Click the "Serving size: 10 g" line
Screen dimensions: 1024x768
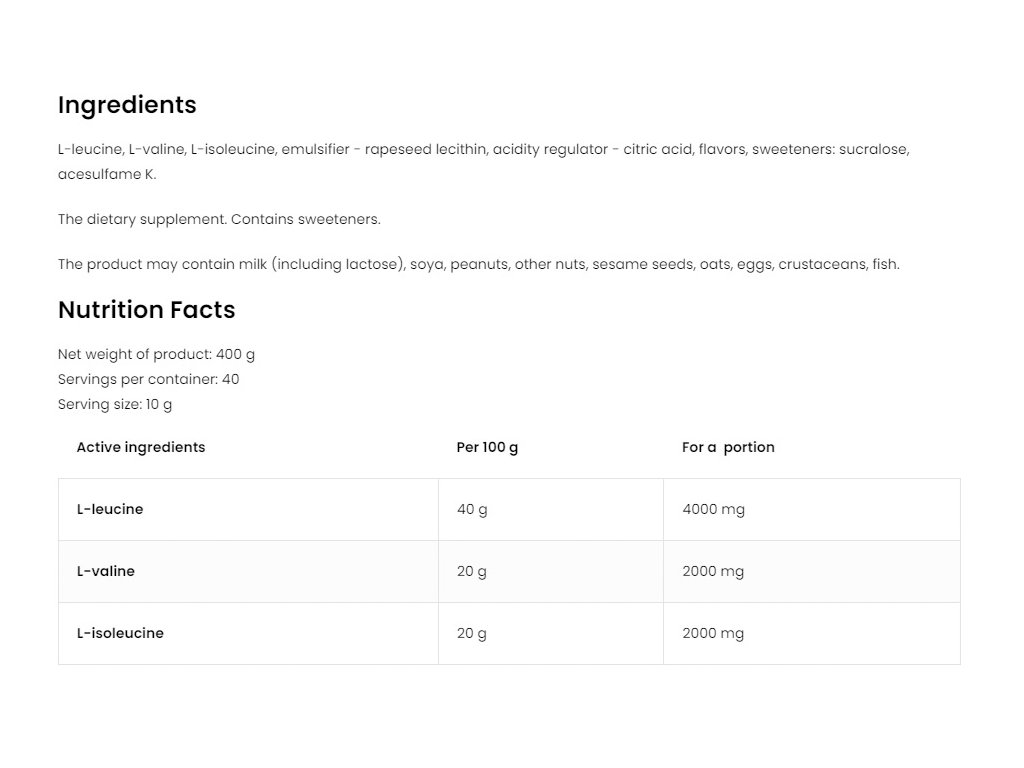[115, 405]
